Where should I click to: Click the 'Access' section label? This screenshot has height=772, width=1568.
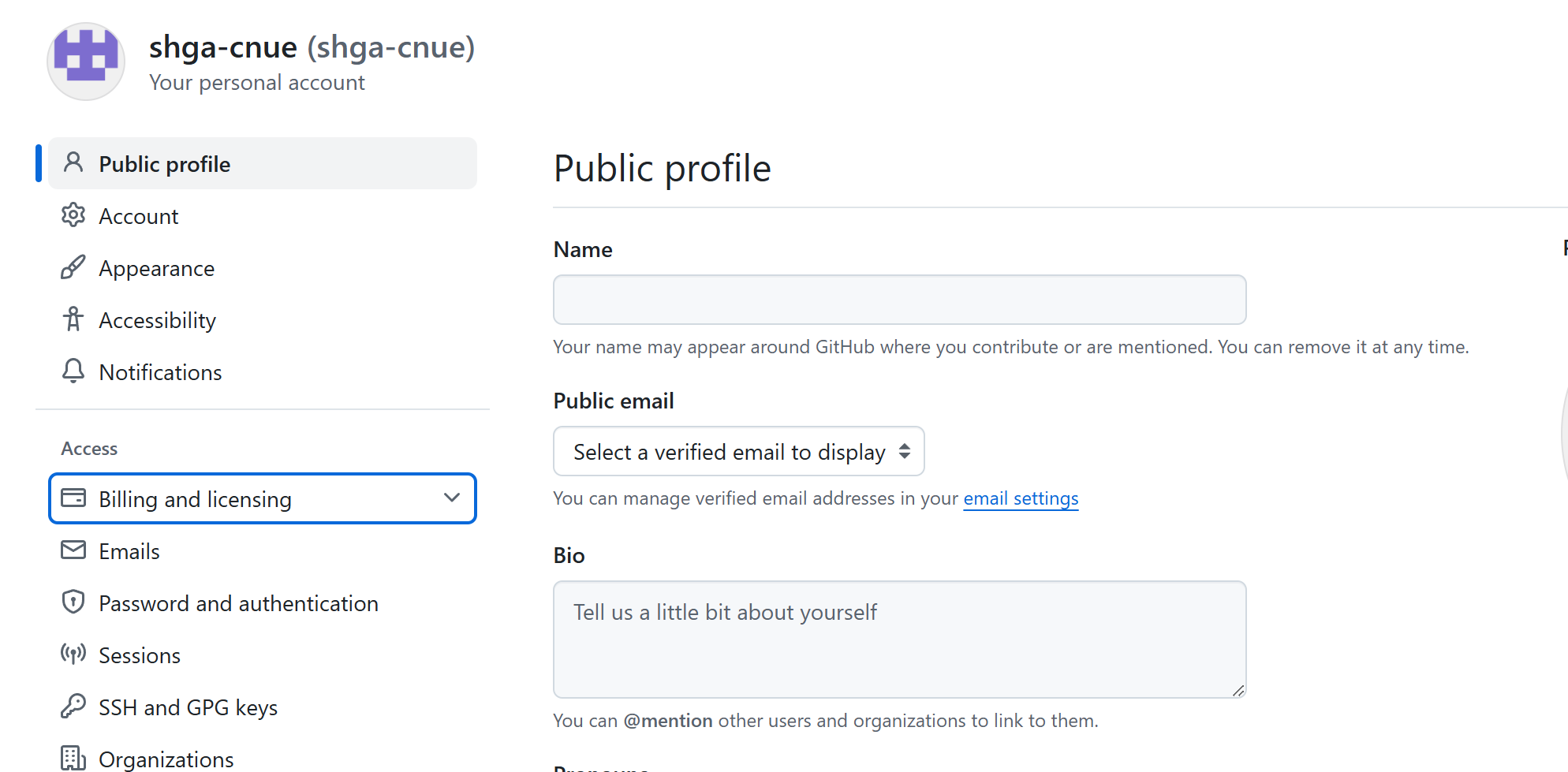89,449
